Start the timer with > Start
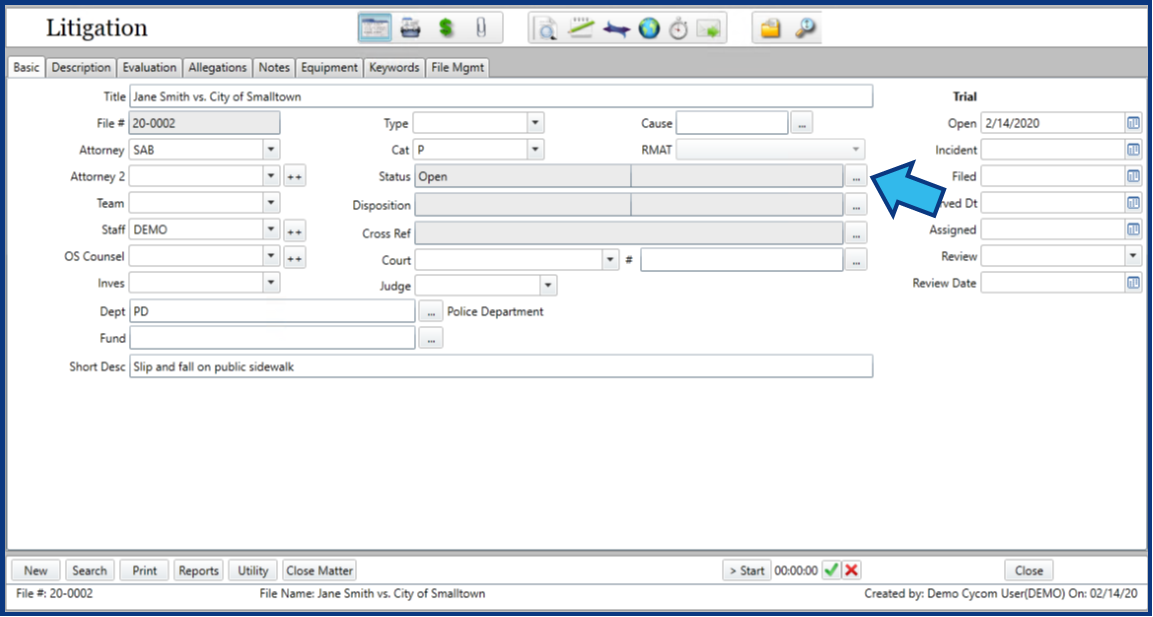 click(x=747, y=570)
